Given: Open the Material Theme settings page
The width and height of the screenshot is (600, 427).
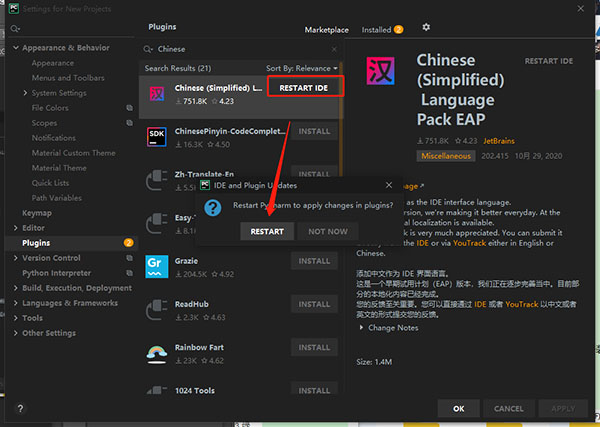Looking at the screenshot, I should pos(59,168).
